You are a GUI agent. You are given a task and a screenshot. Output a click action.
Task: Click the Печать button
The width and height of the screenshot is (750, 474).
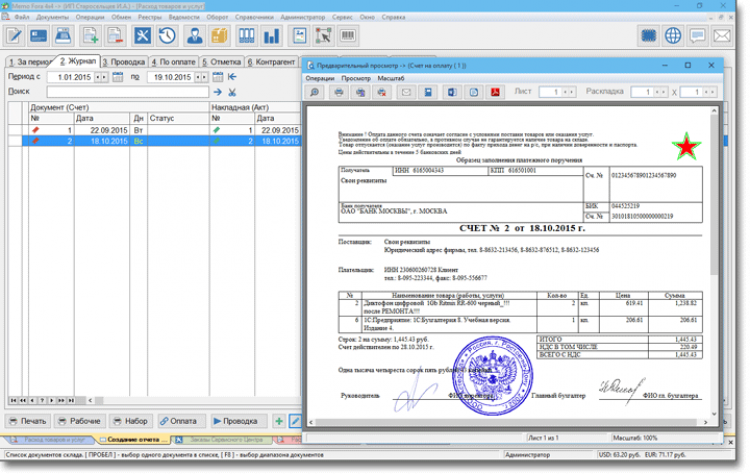point(27,421)
